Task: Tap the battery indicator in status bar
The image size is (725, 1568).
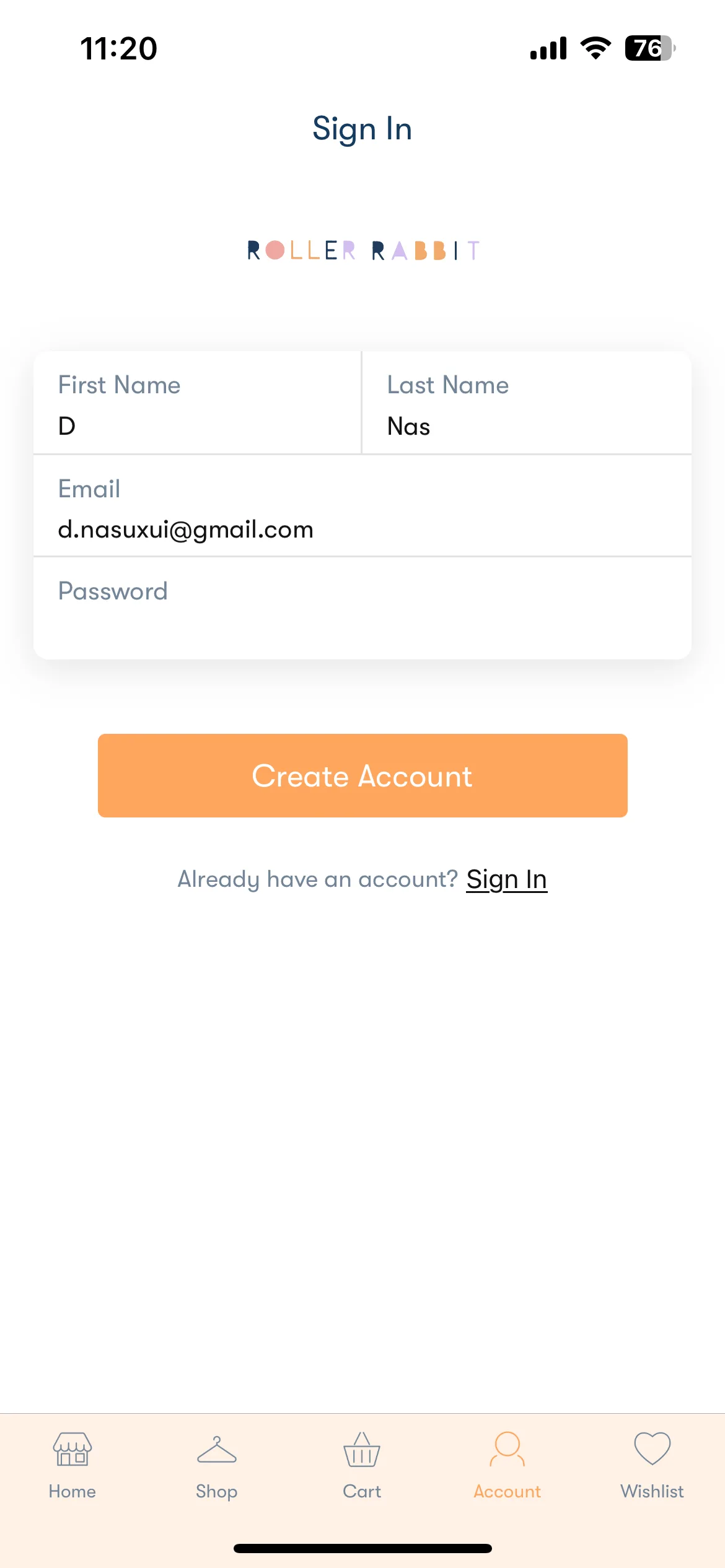Action: (650, 48)
